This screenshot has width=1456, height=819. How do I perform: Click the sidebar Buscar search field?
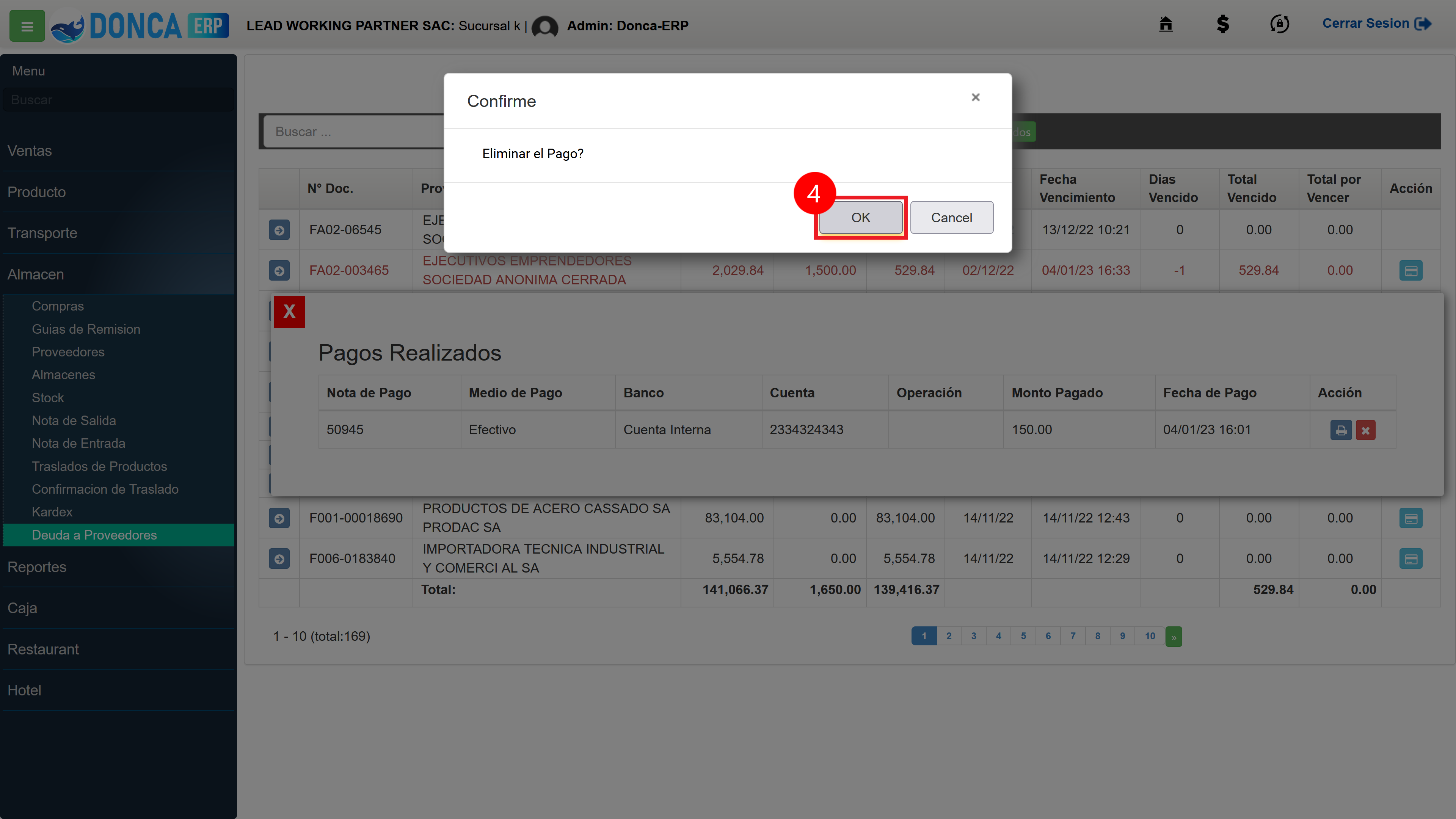click(x=118, y=100)
